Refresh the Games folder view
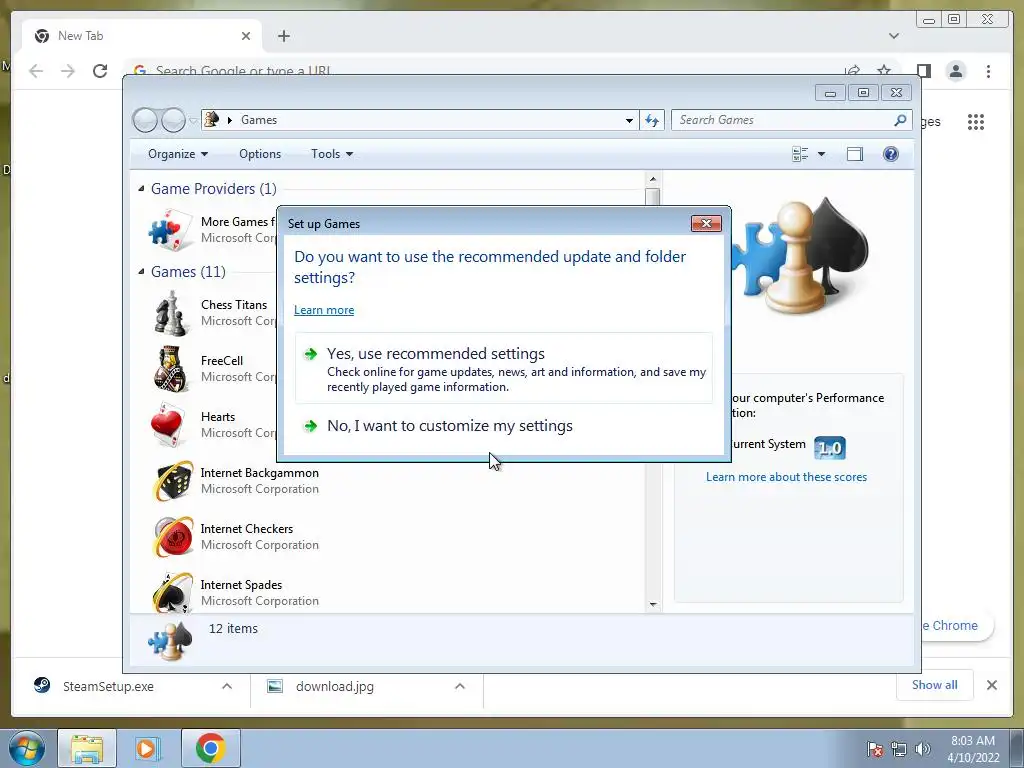 (652, 120)
